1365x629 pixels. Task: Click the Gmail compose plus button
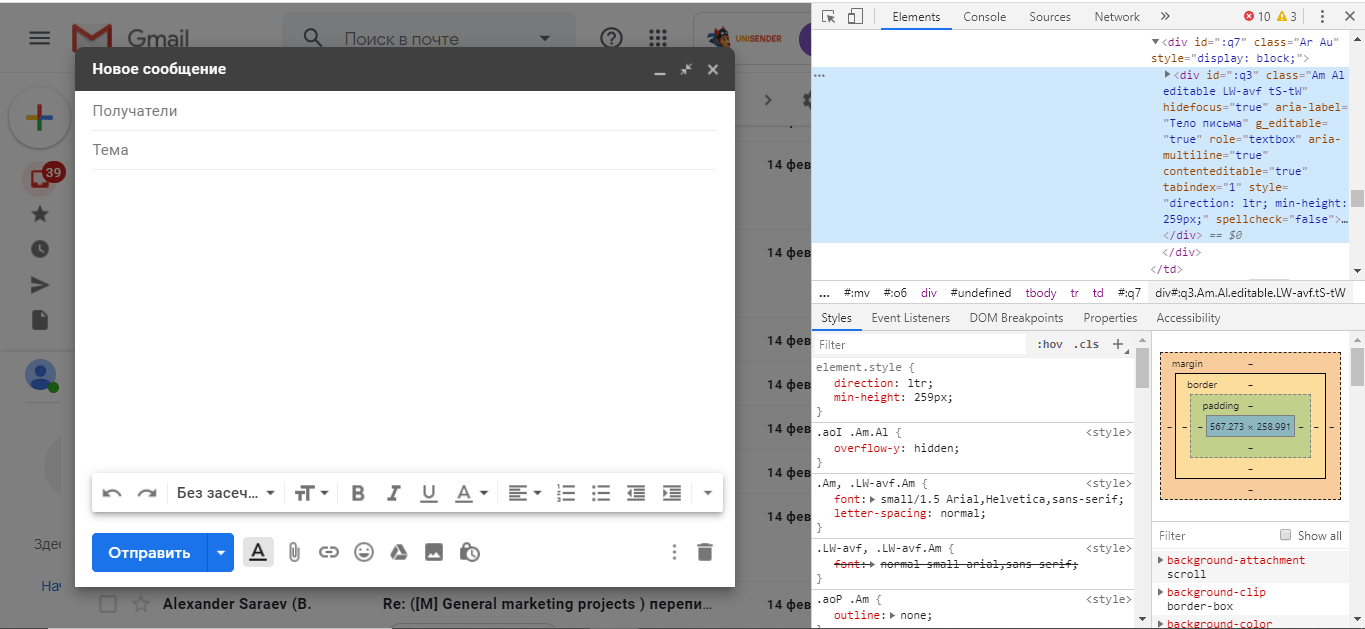(39, 118)
